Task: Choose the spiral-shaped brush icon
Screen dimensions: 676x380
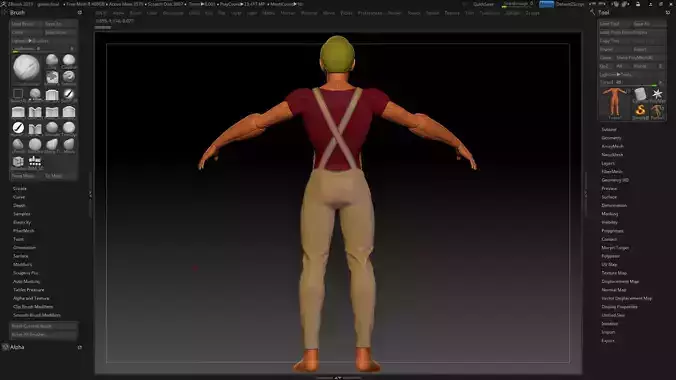Action: pos(69,77)
